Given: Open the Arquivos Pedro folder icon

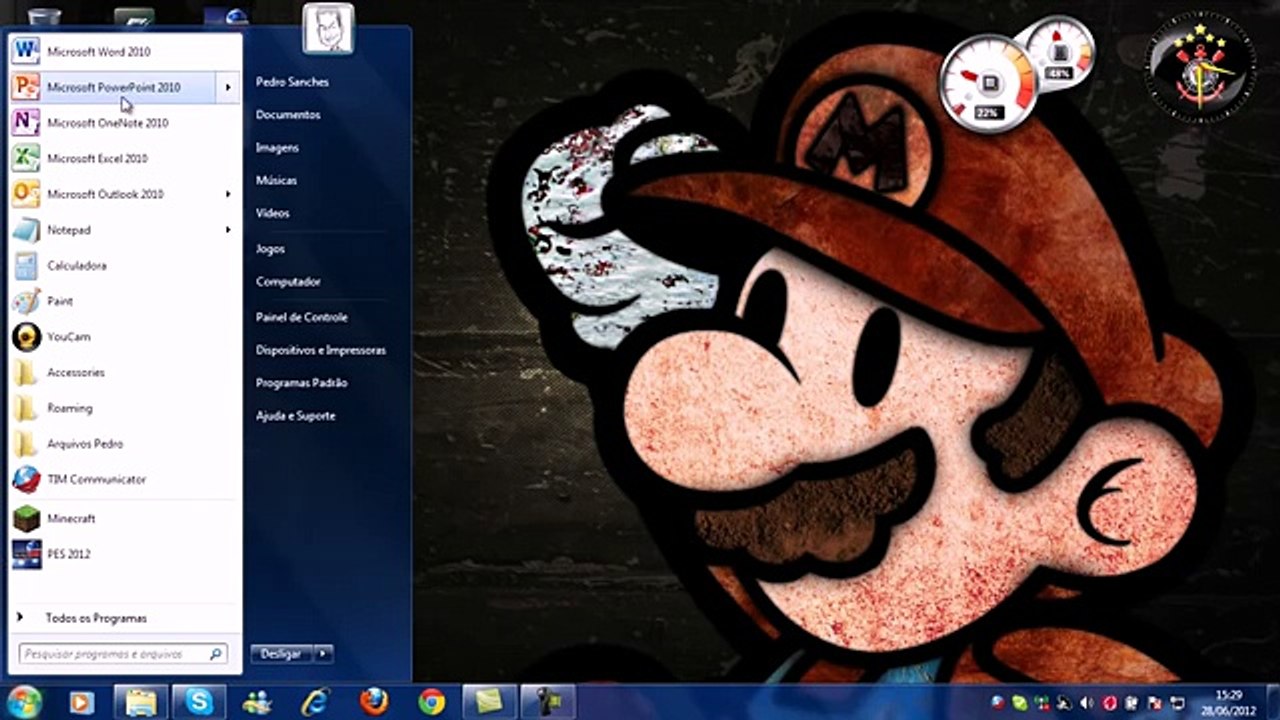Looking at the screenshot, I should point(26,444).
